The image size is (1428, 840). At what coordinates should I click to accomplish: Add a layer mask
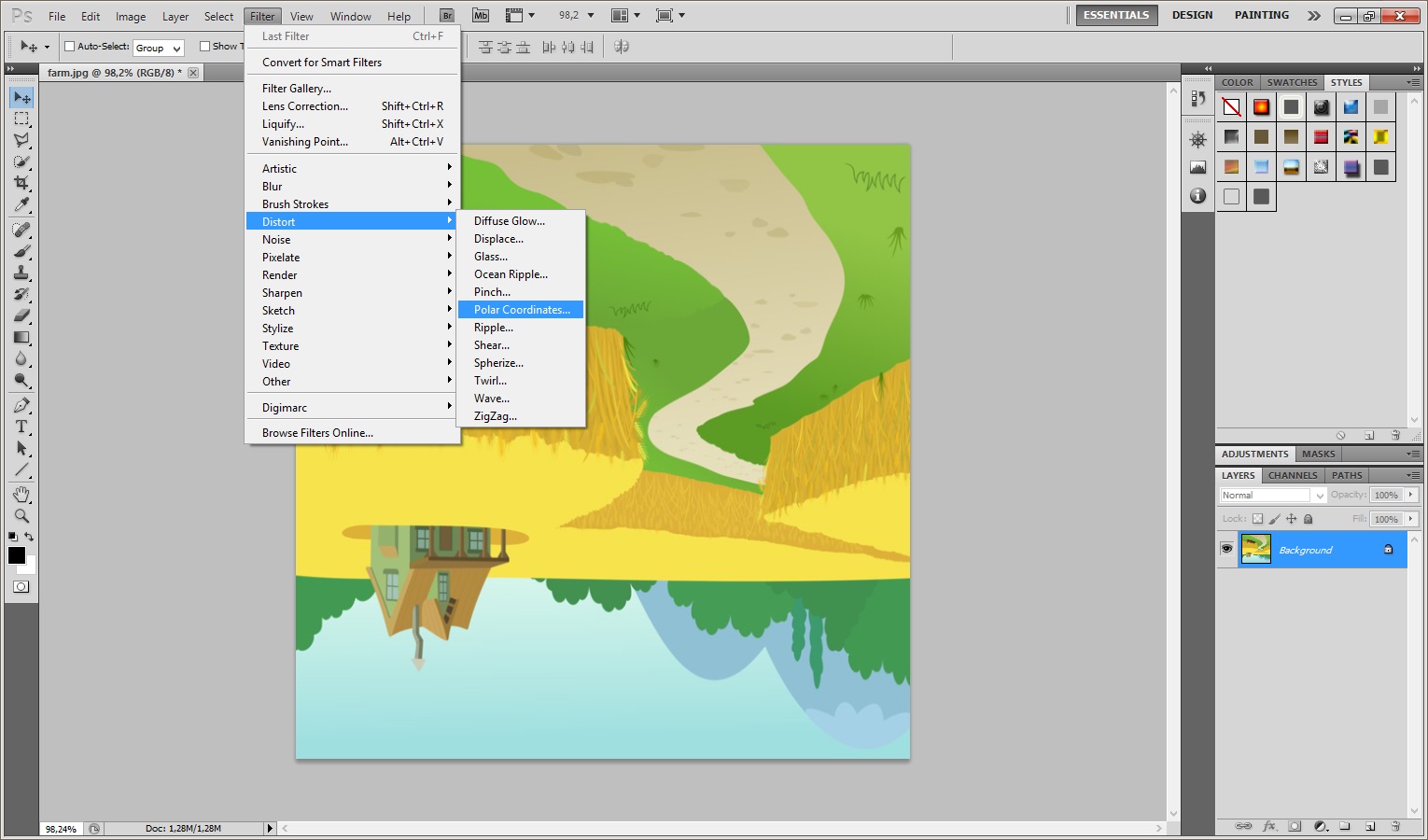[1295, 826]
